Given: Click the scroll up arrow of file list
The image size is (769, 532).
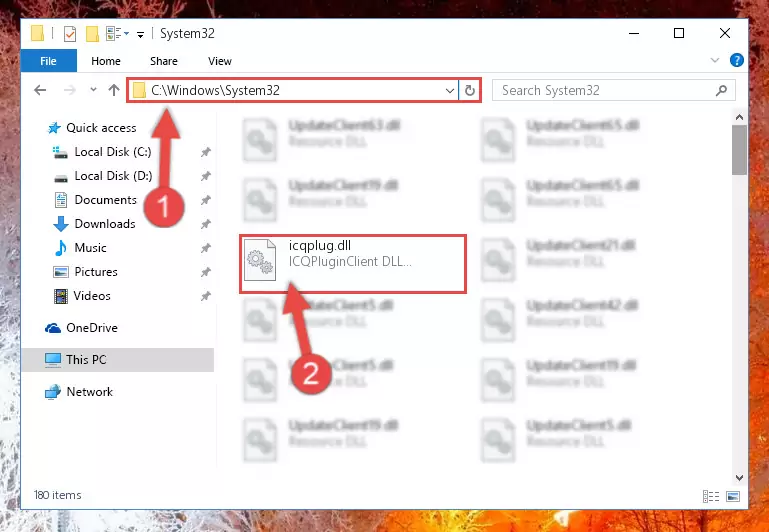Looking at the screenshot, I should 740,117.
